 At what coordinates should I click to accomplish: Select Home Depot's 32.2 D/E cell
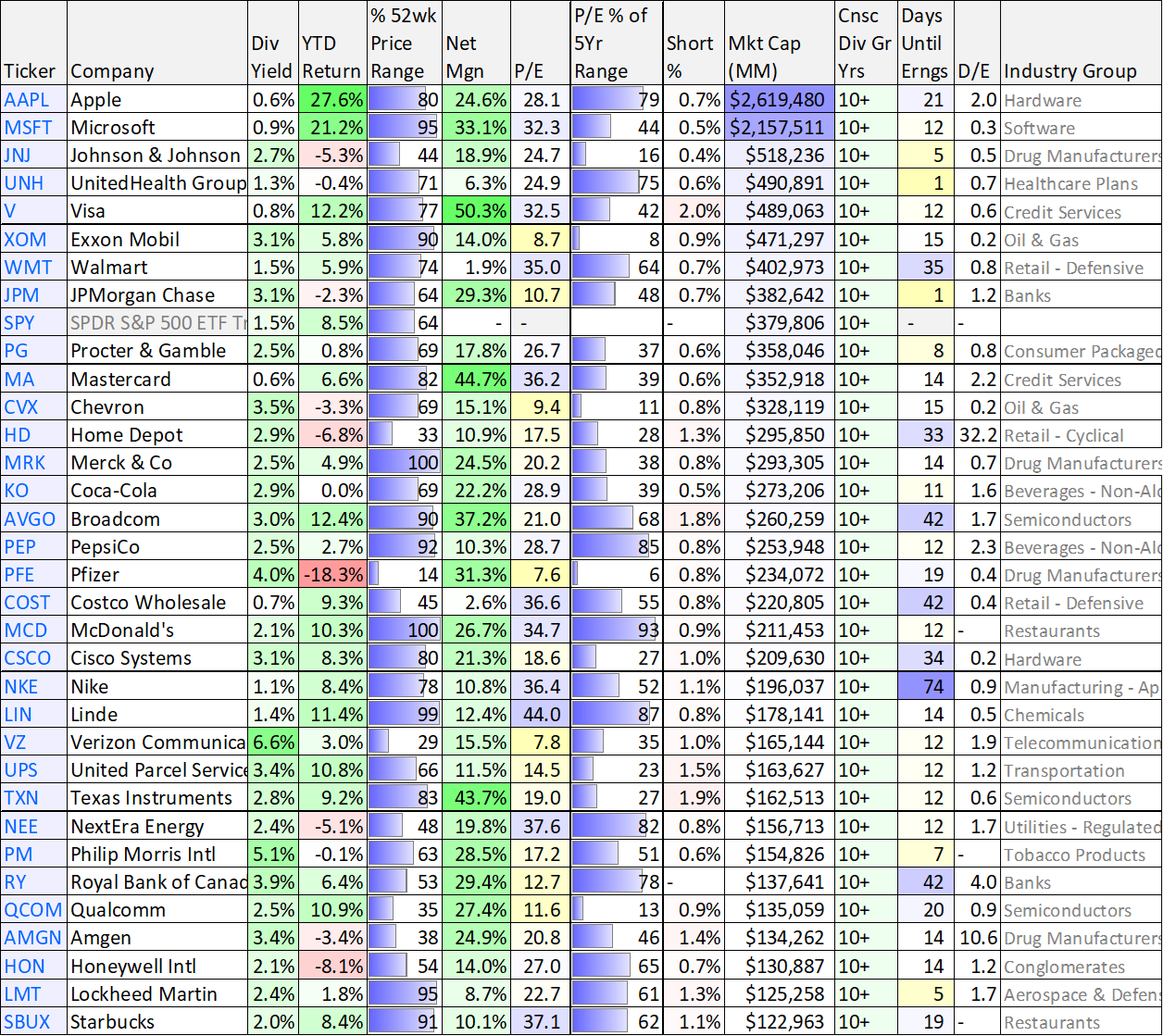(977, 435)
